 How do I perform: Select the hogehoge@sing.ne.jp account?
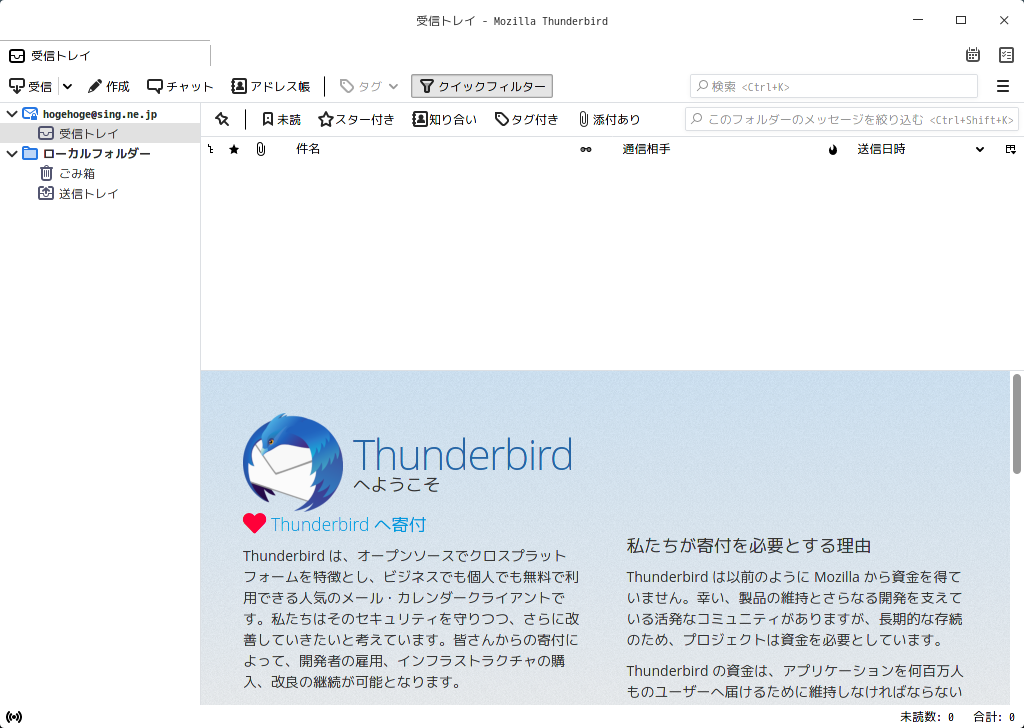click(x=100, y=114)
